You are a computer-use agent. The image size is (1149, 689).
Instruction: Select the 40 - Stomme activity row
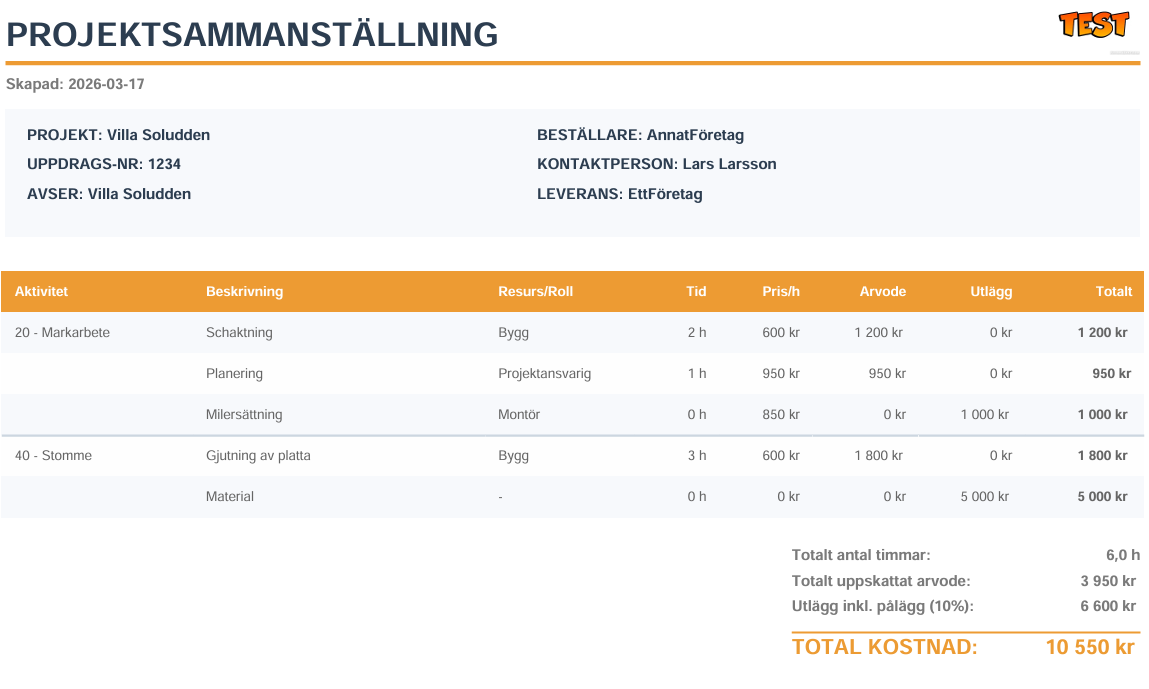[53, 456]
